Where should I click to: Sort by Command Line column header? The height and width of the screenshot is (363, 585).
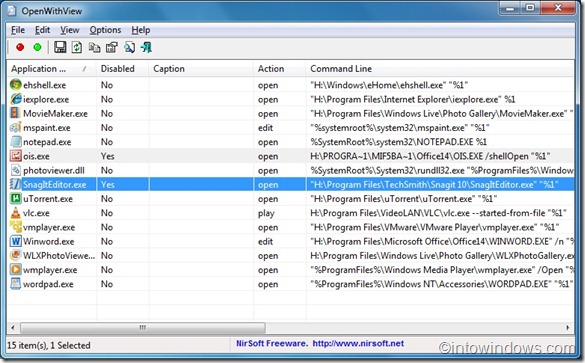[x=440, y=69]
